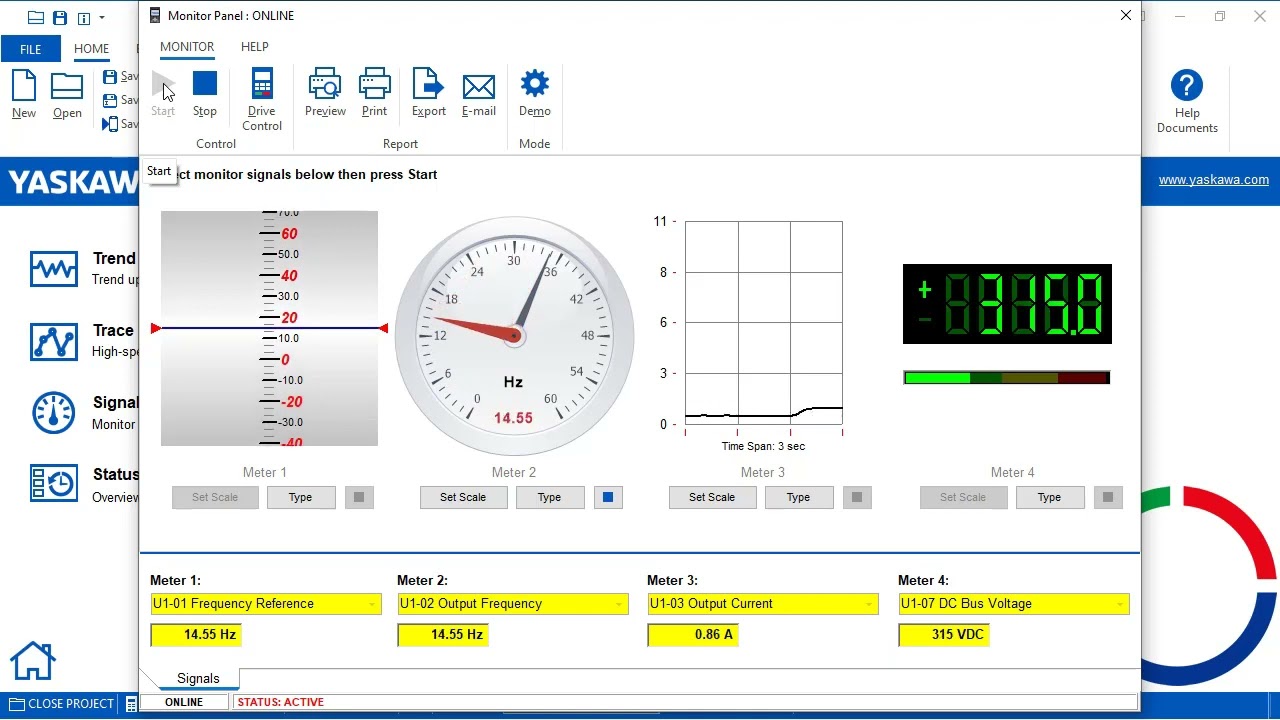This screenshot has height=720, width=1280.
Task: Select the HOME tab in main window
Action: pos(91,49)
